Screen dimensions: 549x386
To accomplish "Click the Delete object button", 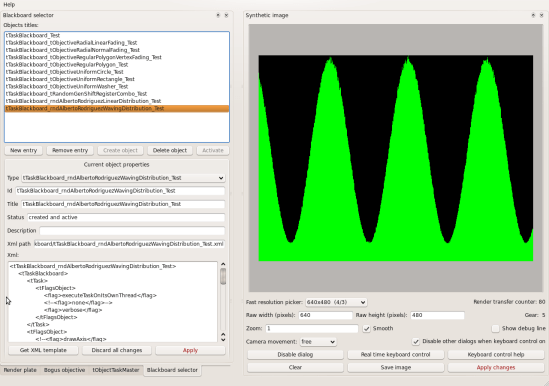I will [x=170, y=150].
